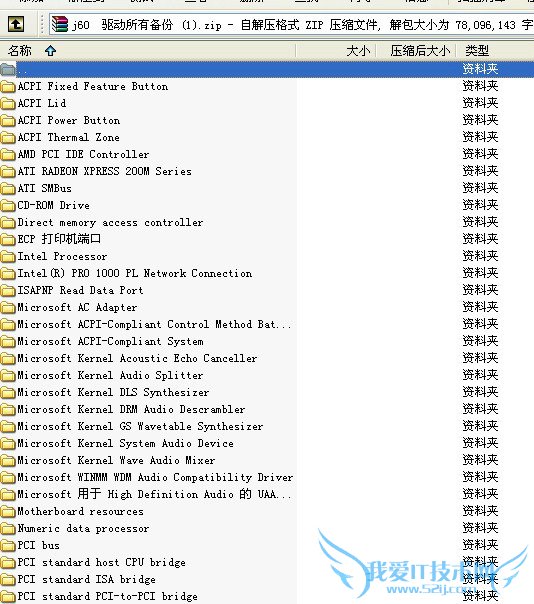This screenshot has height=604, width=534.
Task: Click folder icon of Microsoft Kernel DLS Synthesizer
Action: tap(8, 393)
